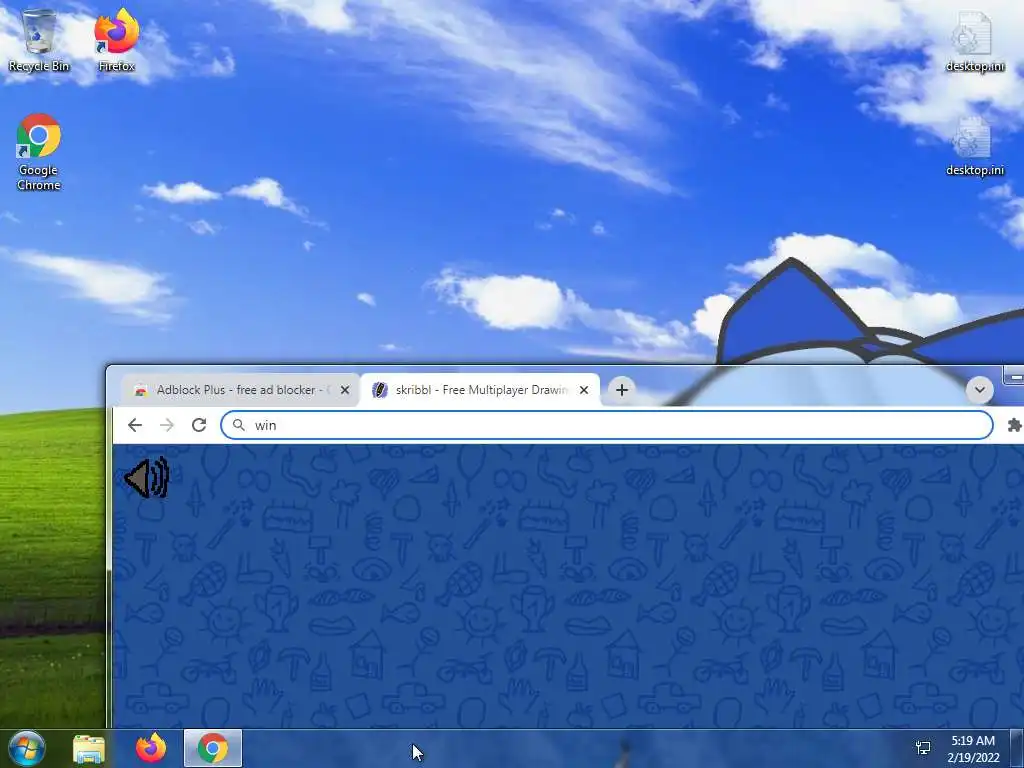Select the lower desktop.ini file icon

tap(974, 146)
